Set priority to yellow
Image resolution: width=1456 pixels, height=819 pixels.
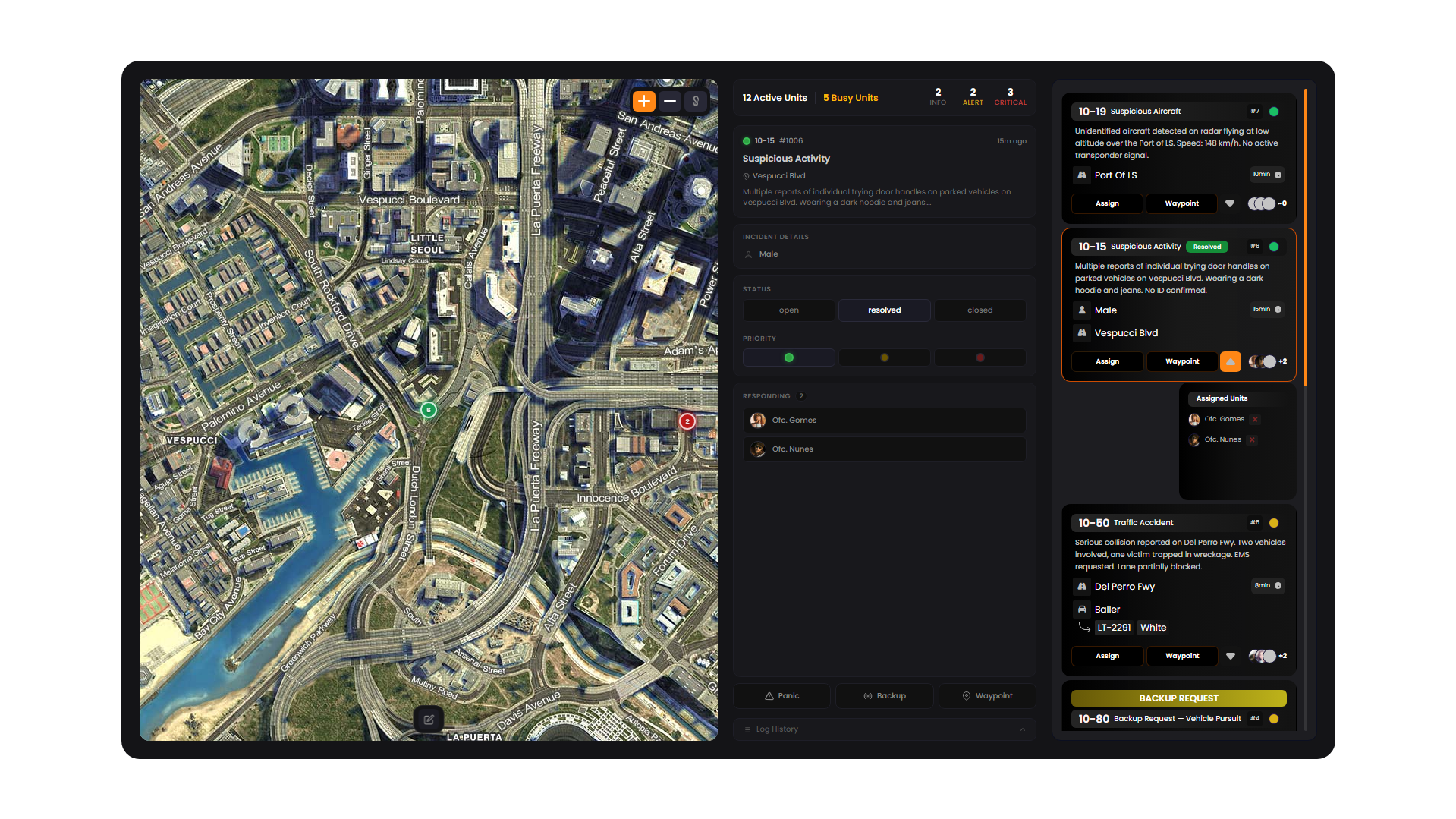885,358
